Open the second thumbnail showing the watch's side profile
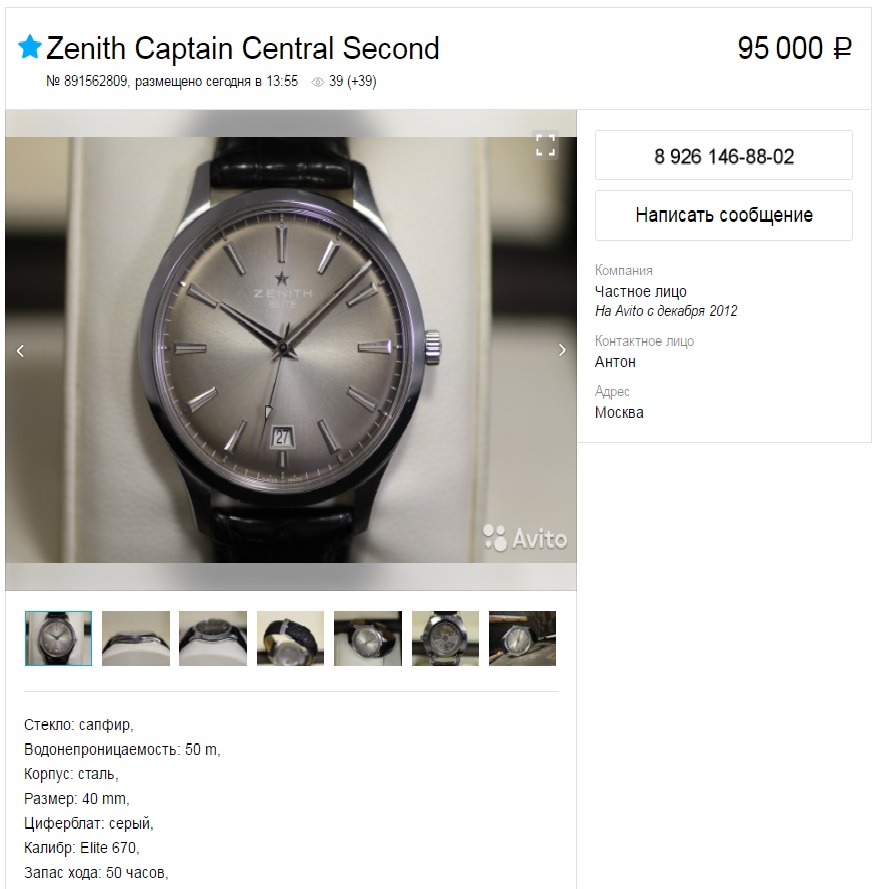894x889 pixels. (x=136, y=638)
